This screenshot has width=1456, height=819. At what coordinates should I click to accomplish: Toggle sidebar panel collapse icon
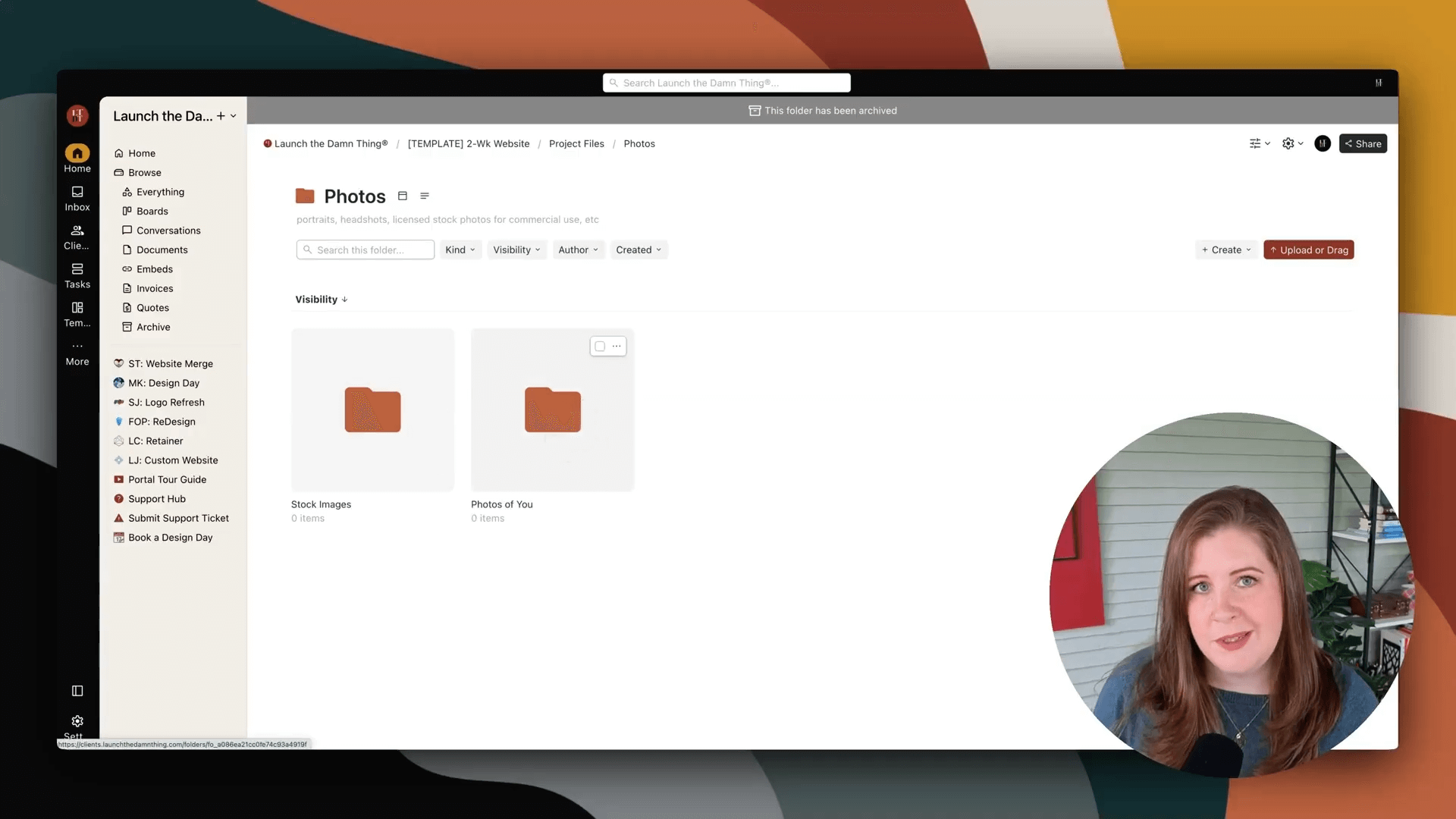[x=77, y=691]
